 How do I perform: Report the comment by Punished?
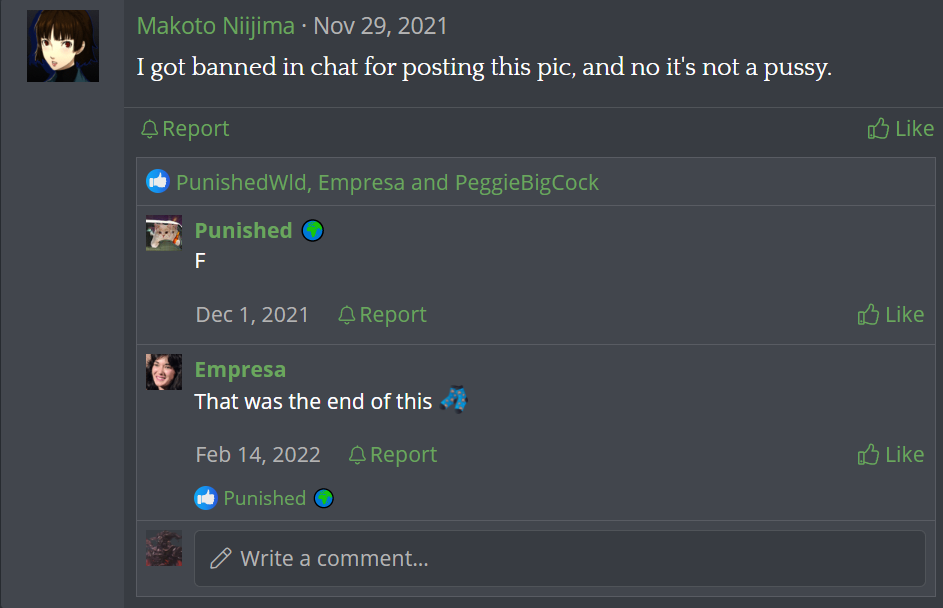coord(382,315)
